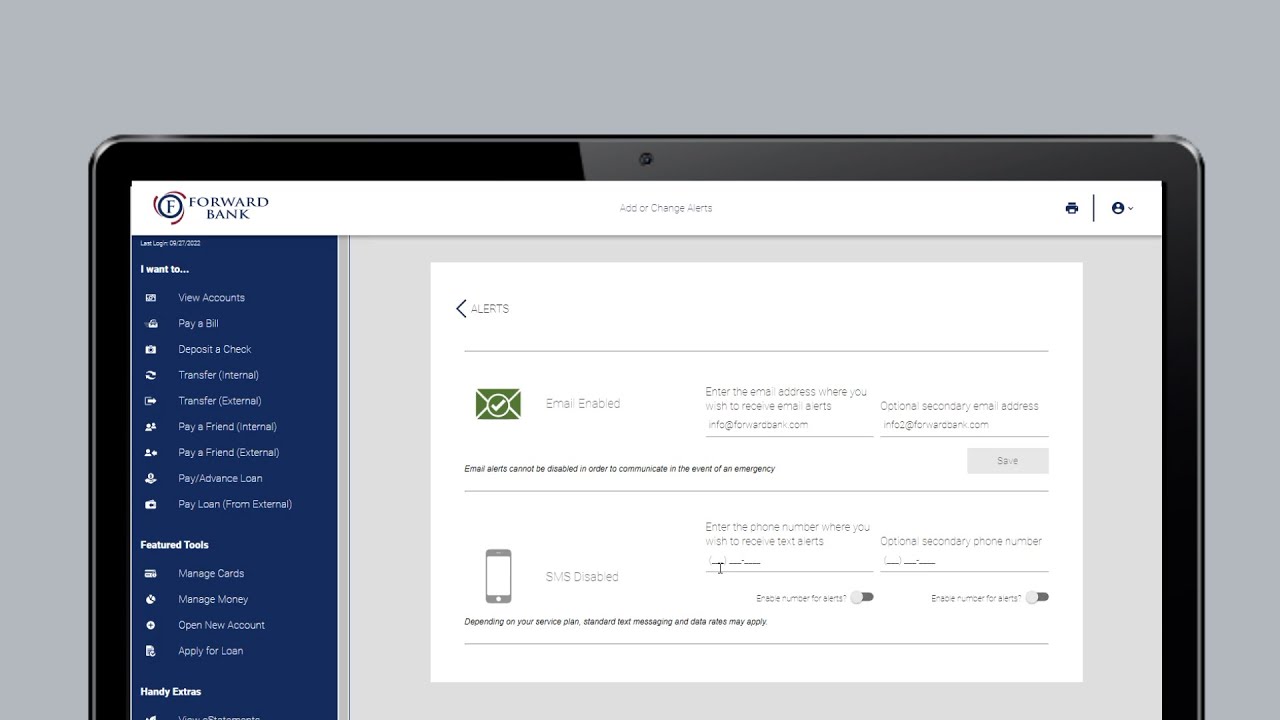Click the Forward Bank logo
The height and width of the screenshot is (720, 1280).
pos(210,208)
